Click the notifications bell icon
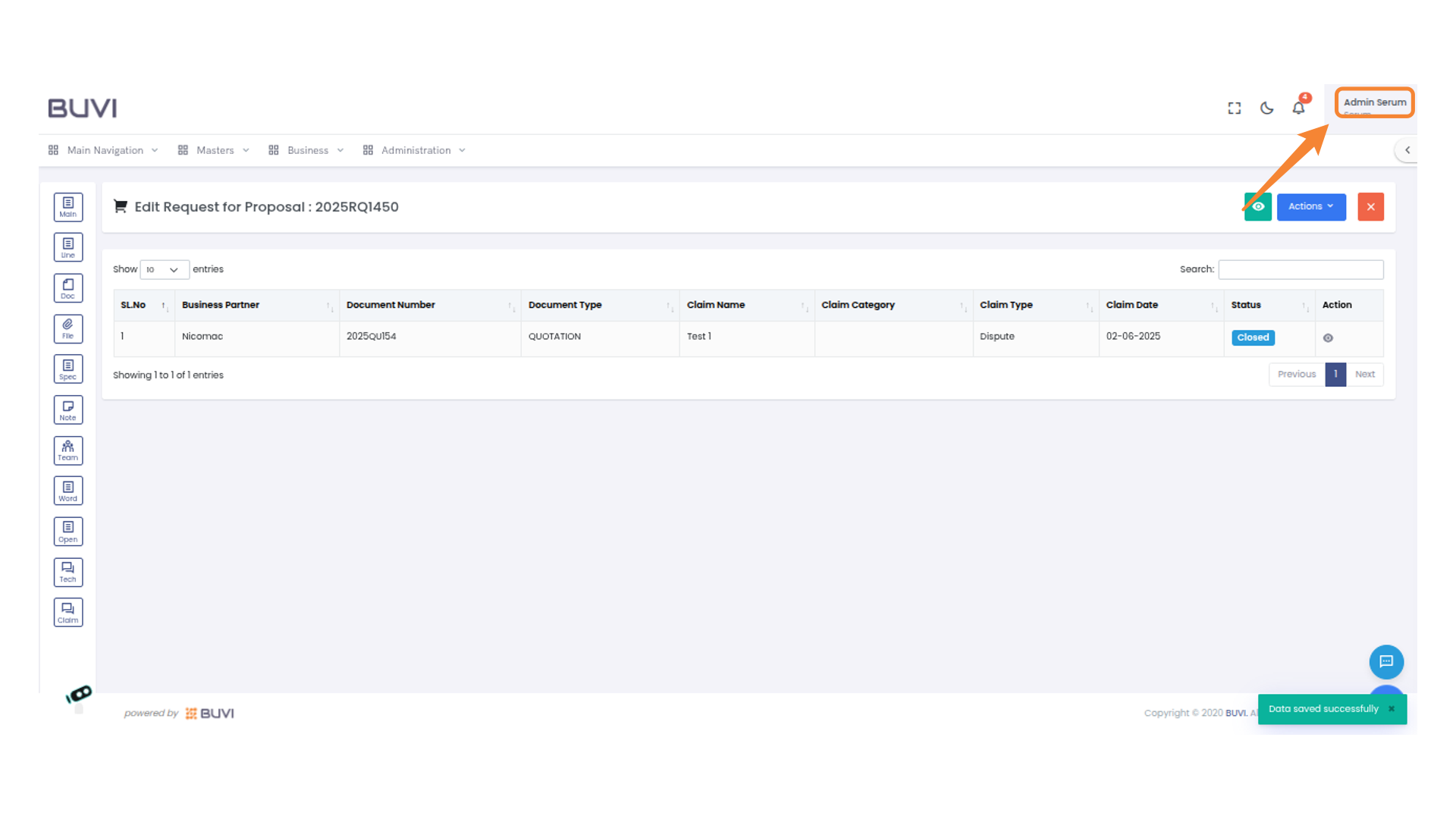The width and height of the screenshot is (1456, 819). (x=1298, y=108)
